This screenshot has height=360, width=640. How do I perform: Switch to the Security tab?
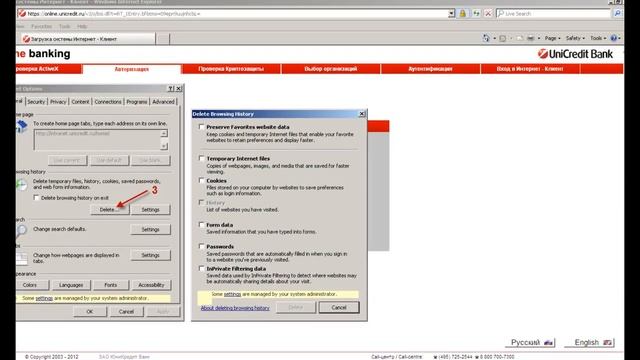(36, 102)
